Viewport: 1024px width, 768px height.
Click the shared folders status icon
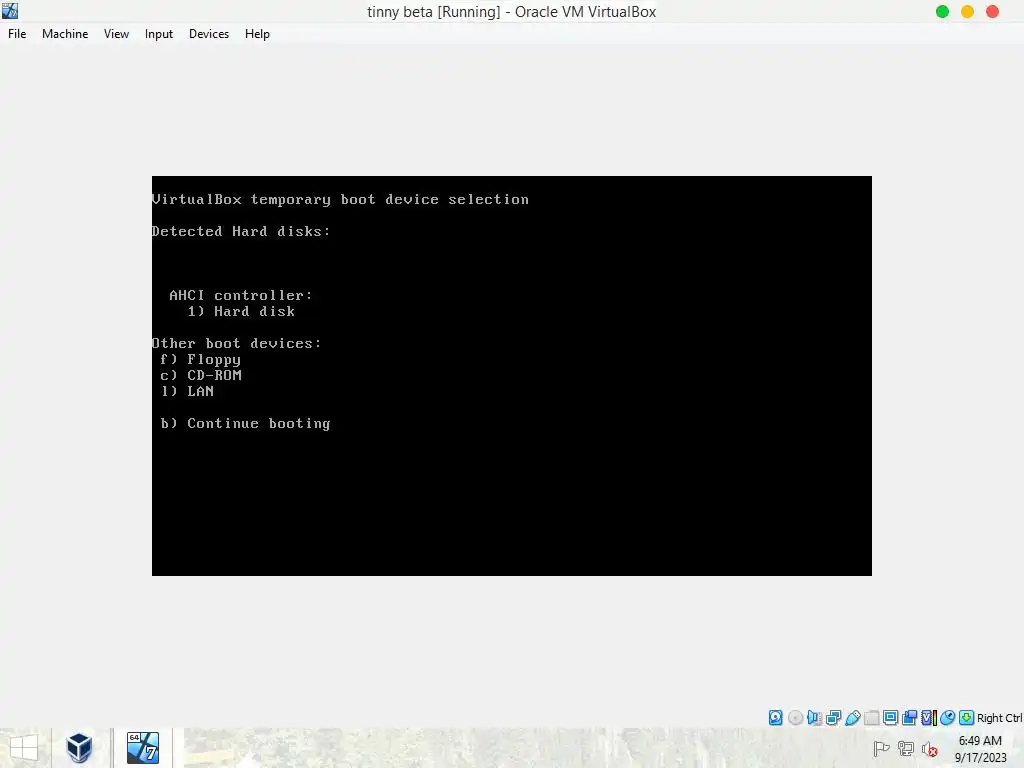(x=871, y=718)
